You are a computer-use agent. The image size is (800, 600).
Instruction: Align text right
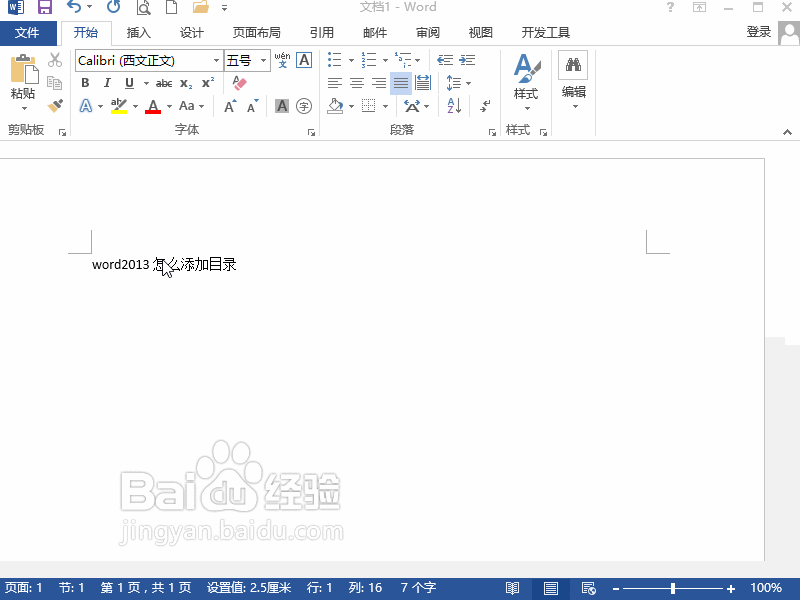click(x=379, y=83)
